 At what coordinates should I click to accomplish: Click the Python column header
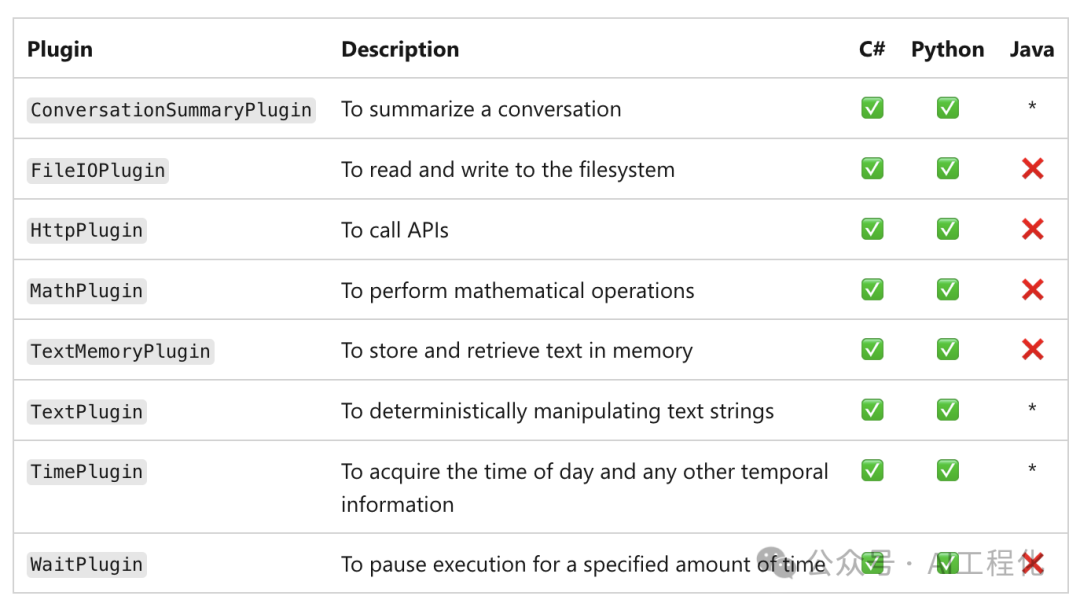tap(947, 50)
